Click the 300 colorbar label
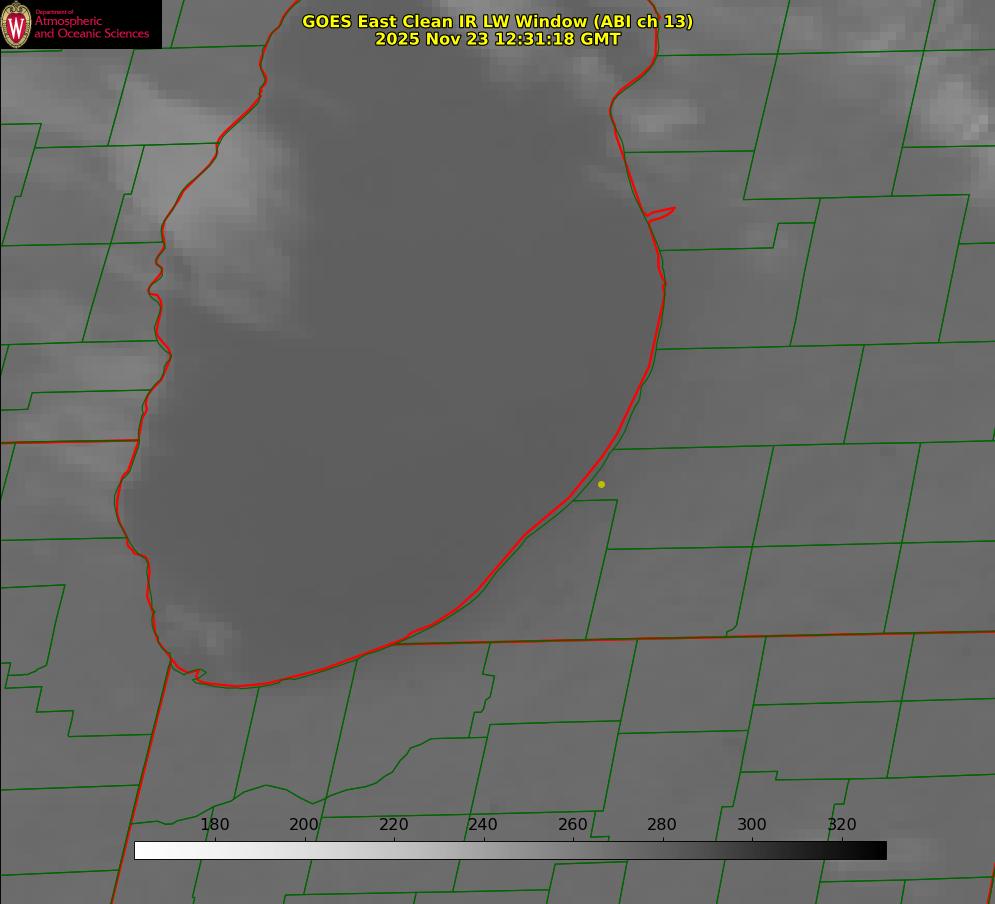Image resolution: width=995 pixels, height=904 pixels. coord(752,825)
